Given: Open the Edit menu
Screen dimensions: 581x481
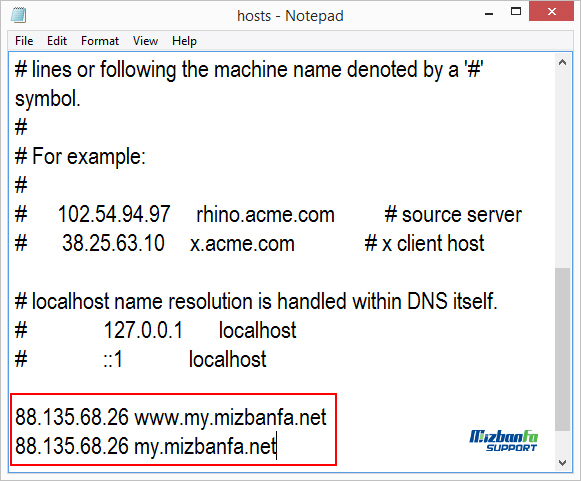Looking at the screenshot, I should click(x=57, y=41).
